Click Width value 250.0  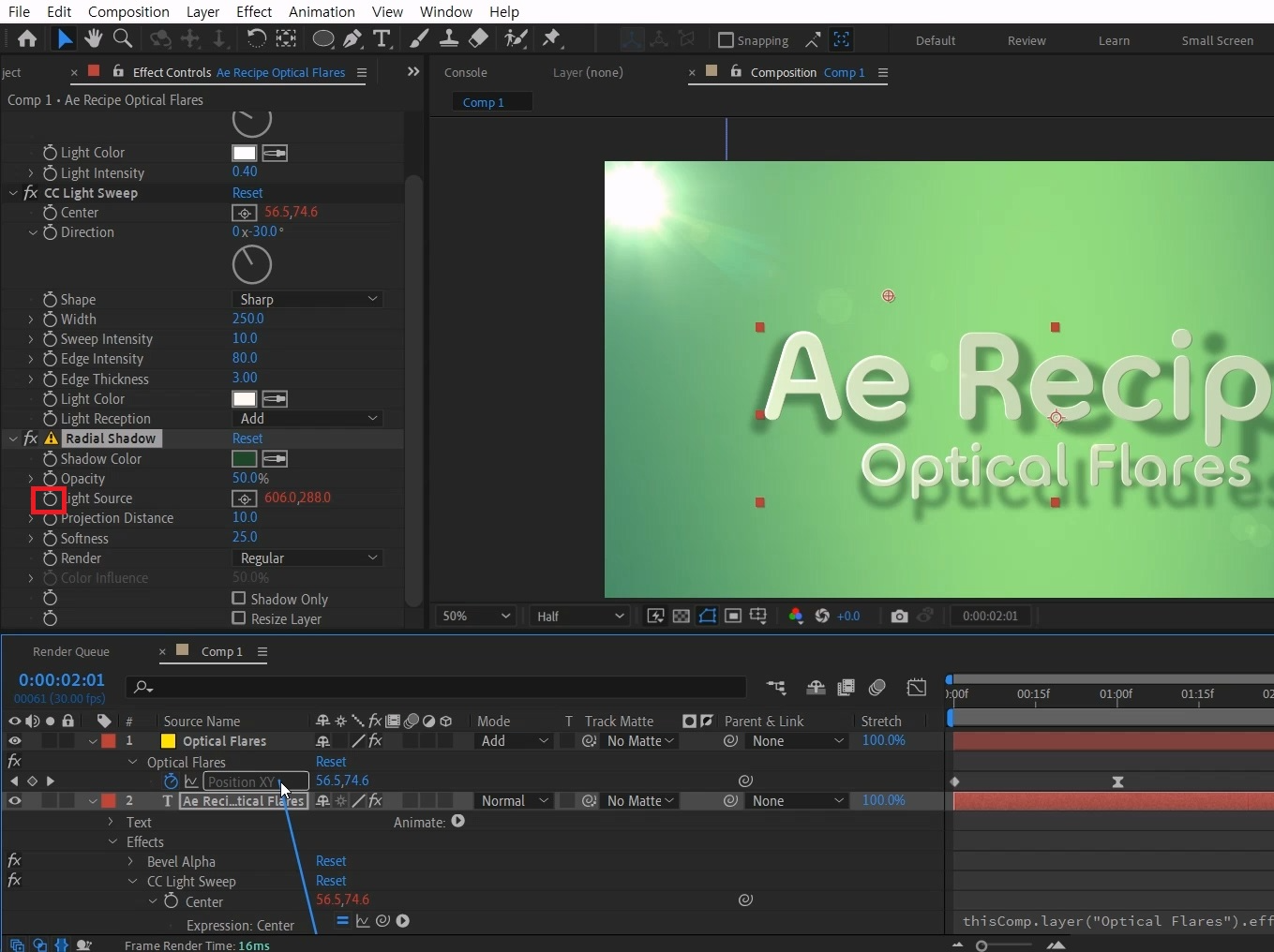248,319
